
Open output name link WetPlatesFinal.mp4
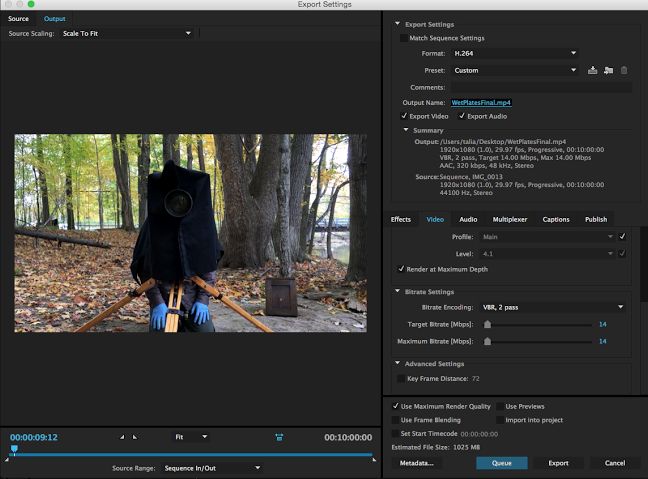pyautogui.click(x=480, y=102)
